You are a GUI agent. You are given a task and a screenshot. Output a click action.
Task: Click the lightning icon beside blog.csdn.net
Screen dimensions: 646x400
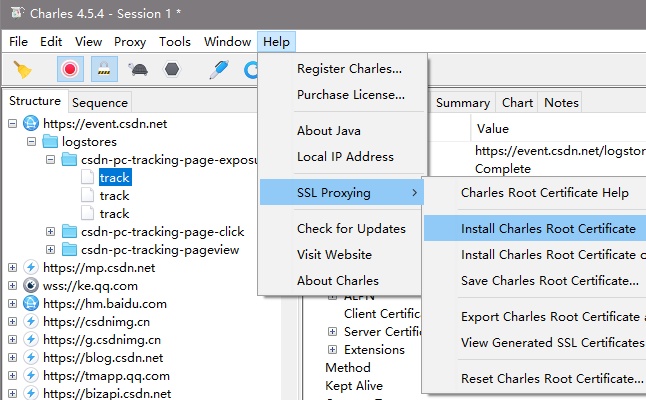click(x=31, y=357)
